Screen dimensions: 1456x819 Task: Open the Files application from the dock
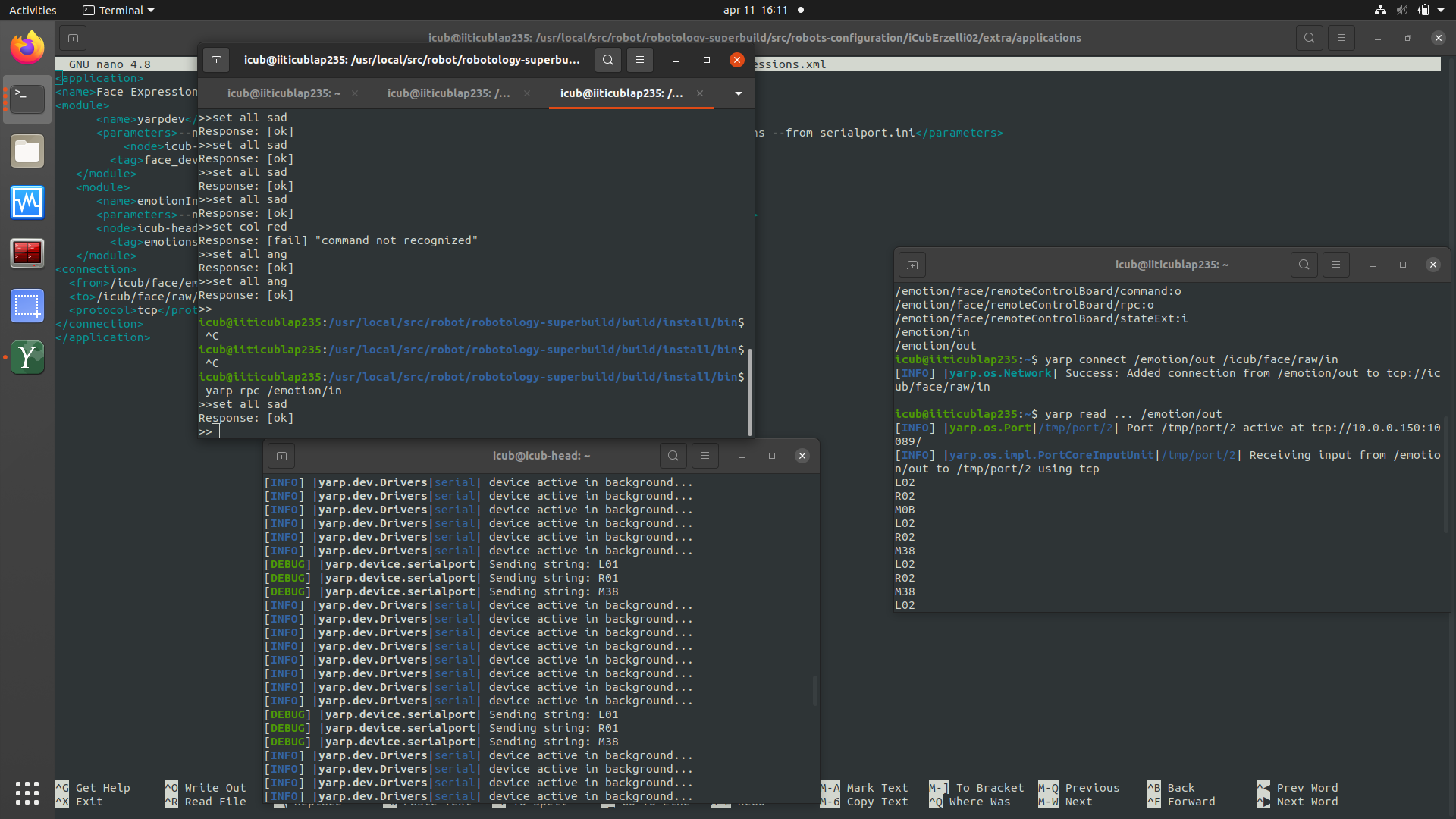tap(27, 151)
